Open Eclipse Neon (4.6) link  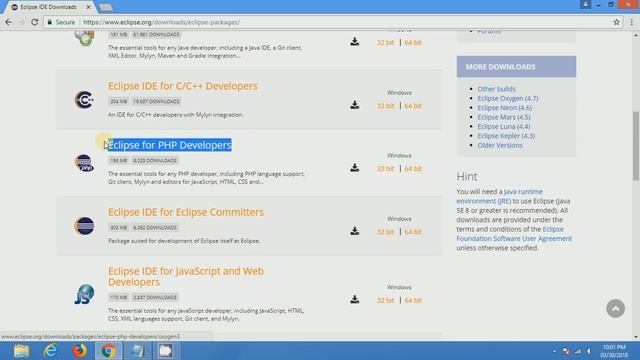[504, 108]
